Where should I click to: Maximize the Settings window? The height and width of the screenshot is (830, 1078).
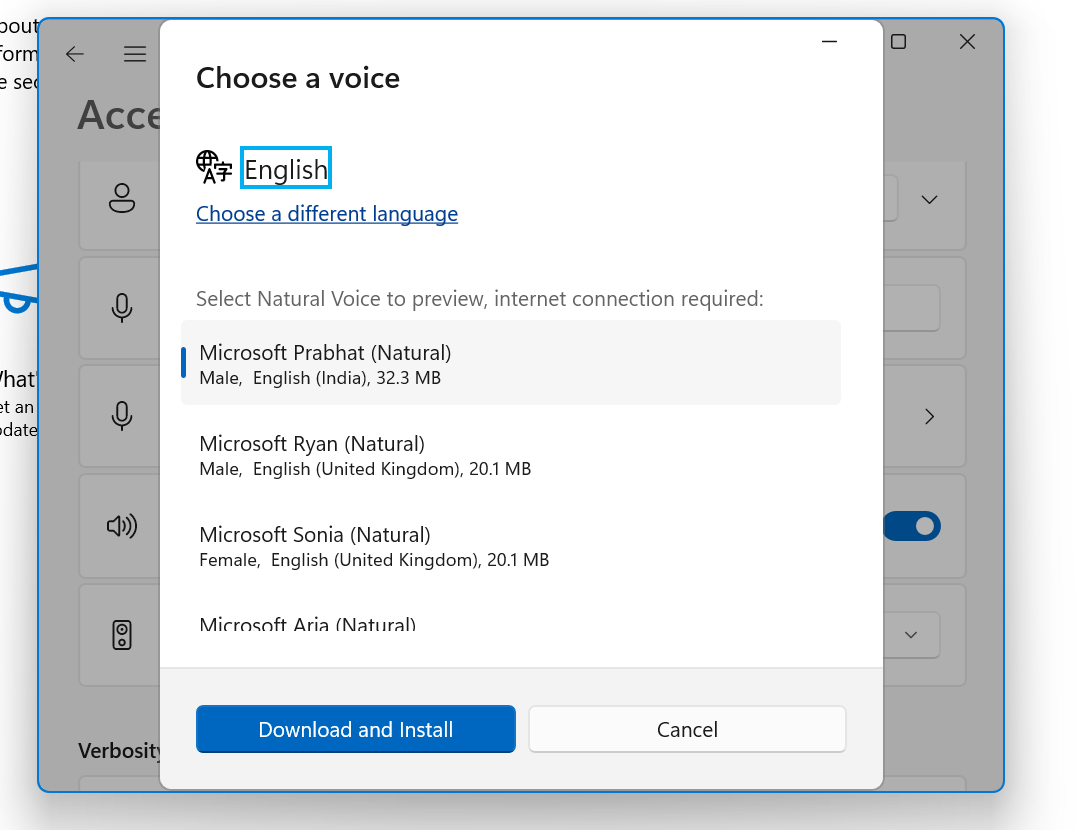pos(899,42)
